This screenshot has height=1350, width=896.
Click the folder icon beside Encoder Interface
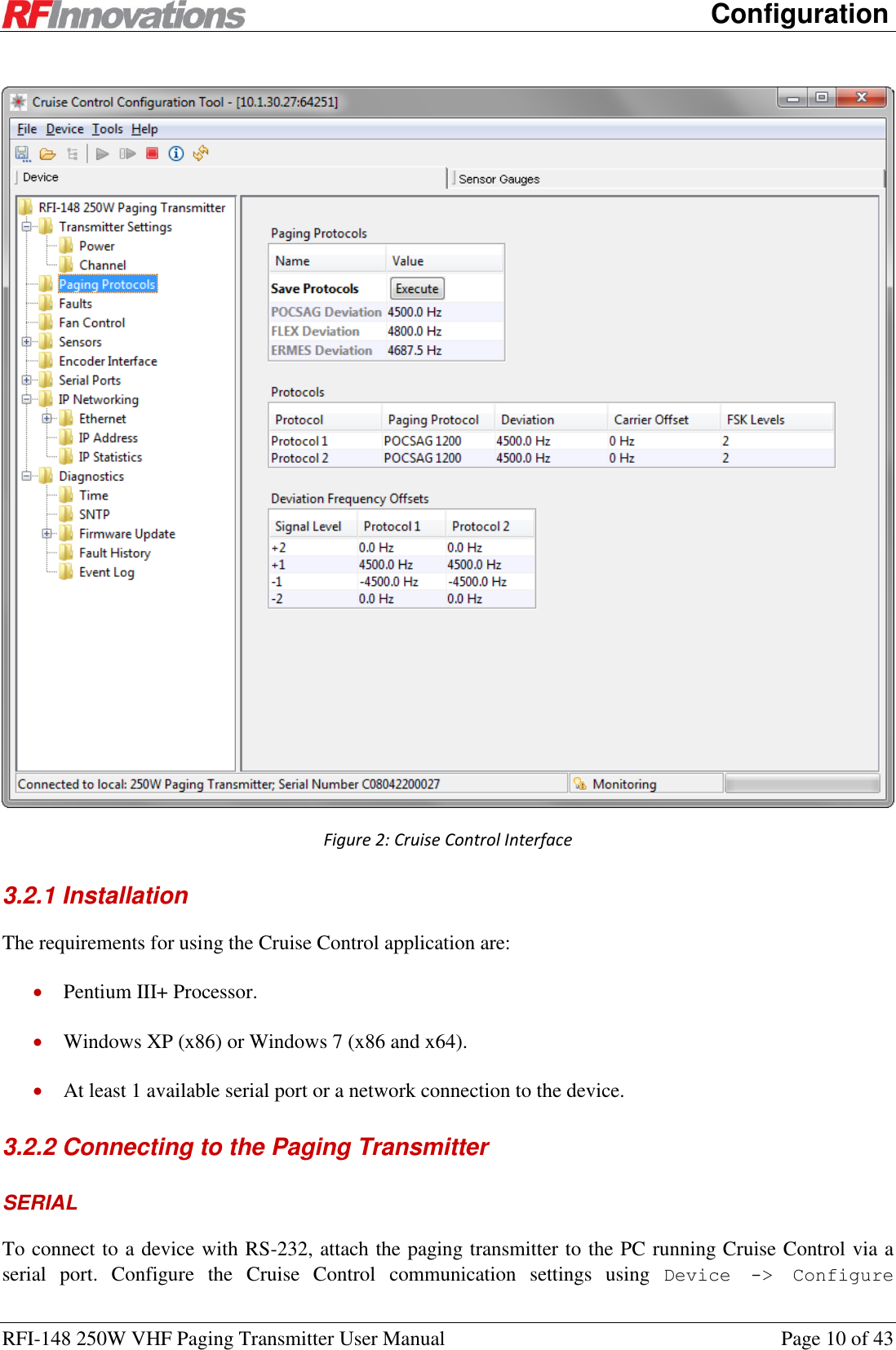(47, 361)
